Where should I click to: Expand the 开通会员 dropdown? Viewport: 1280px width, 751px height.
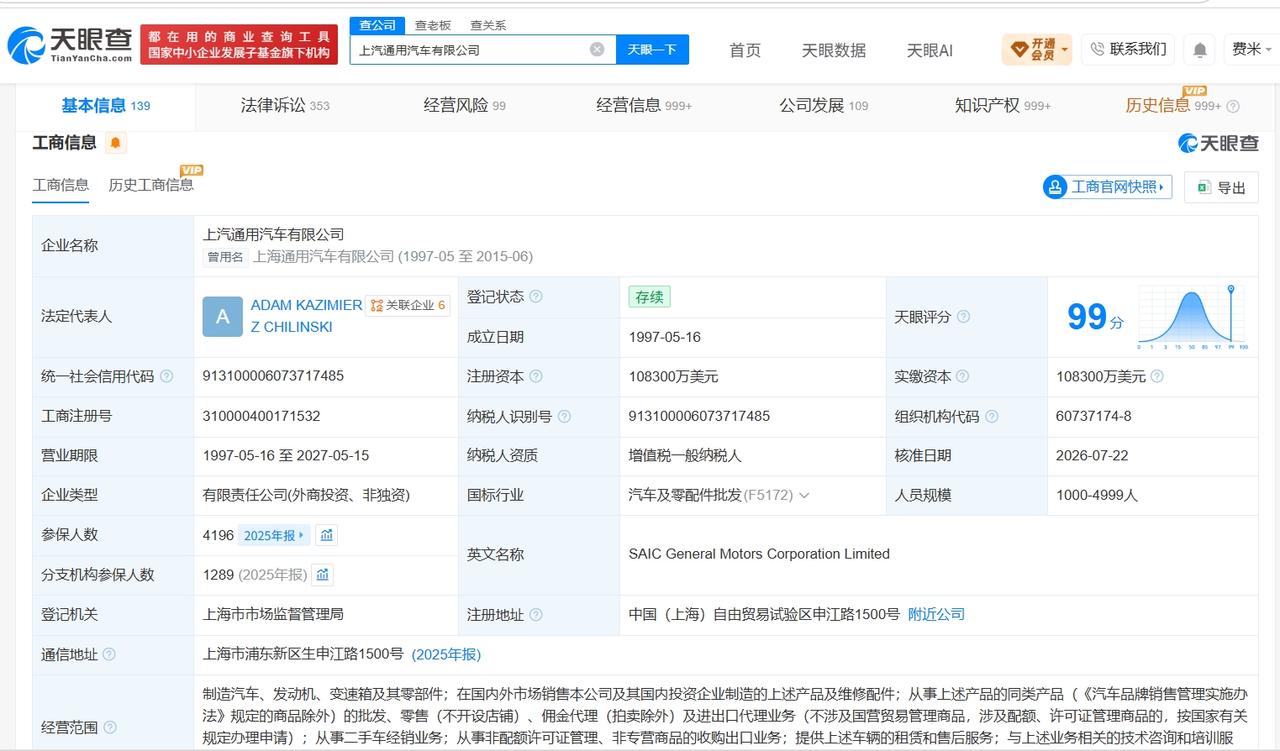[1037, 49]
